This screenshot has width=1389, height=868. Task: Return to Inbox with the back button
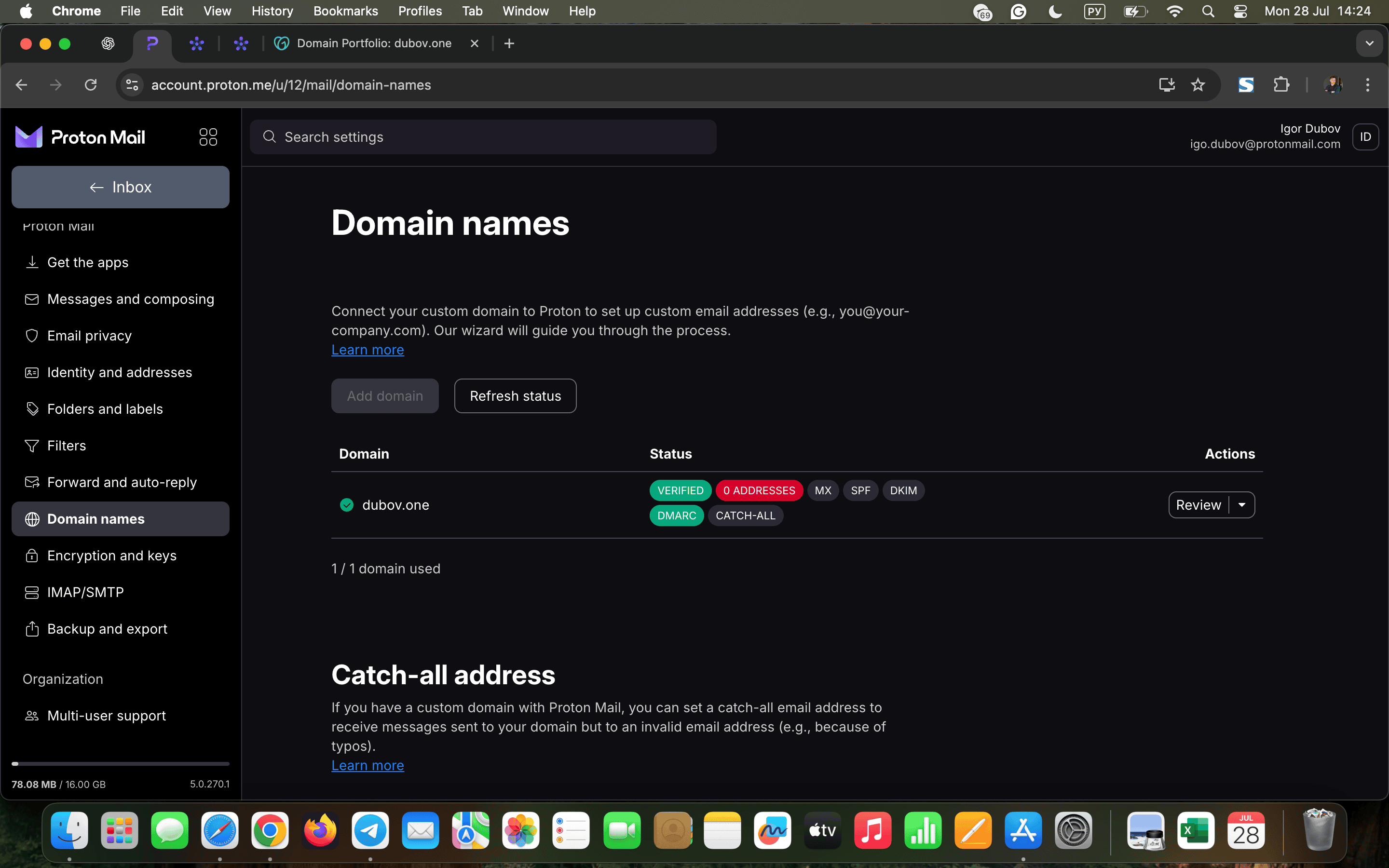(x=121, y=187)
